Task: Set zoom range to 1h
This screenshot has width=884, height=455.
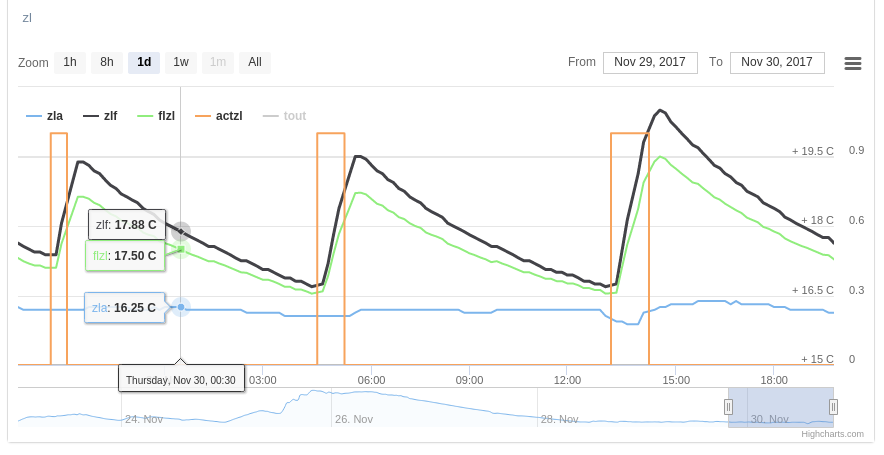Action: click(70, 63)
